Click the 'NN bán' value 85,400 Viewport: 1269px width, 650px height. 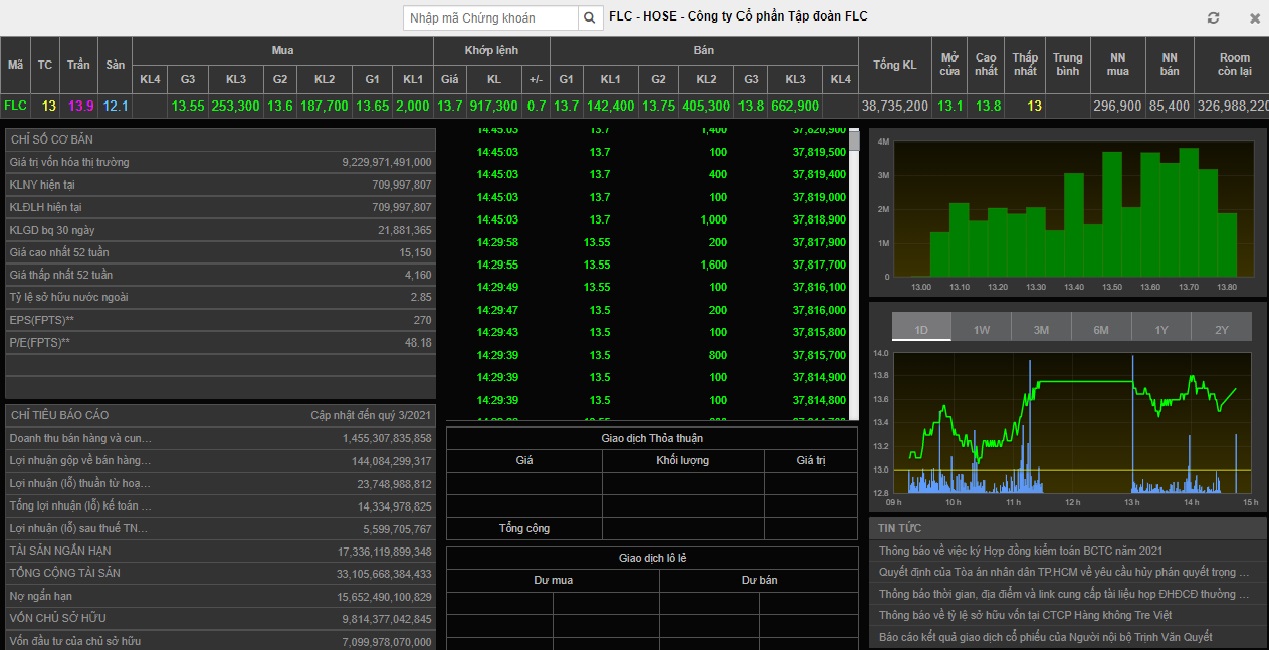coord(1170,105)
